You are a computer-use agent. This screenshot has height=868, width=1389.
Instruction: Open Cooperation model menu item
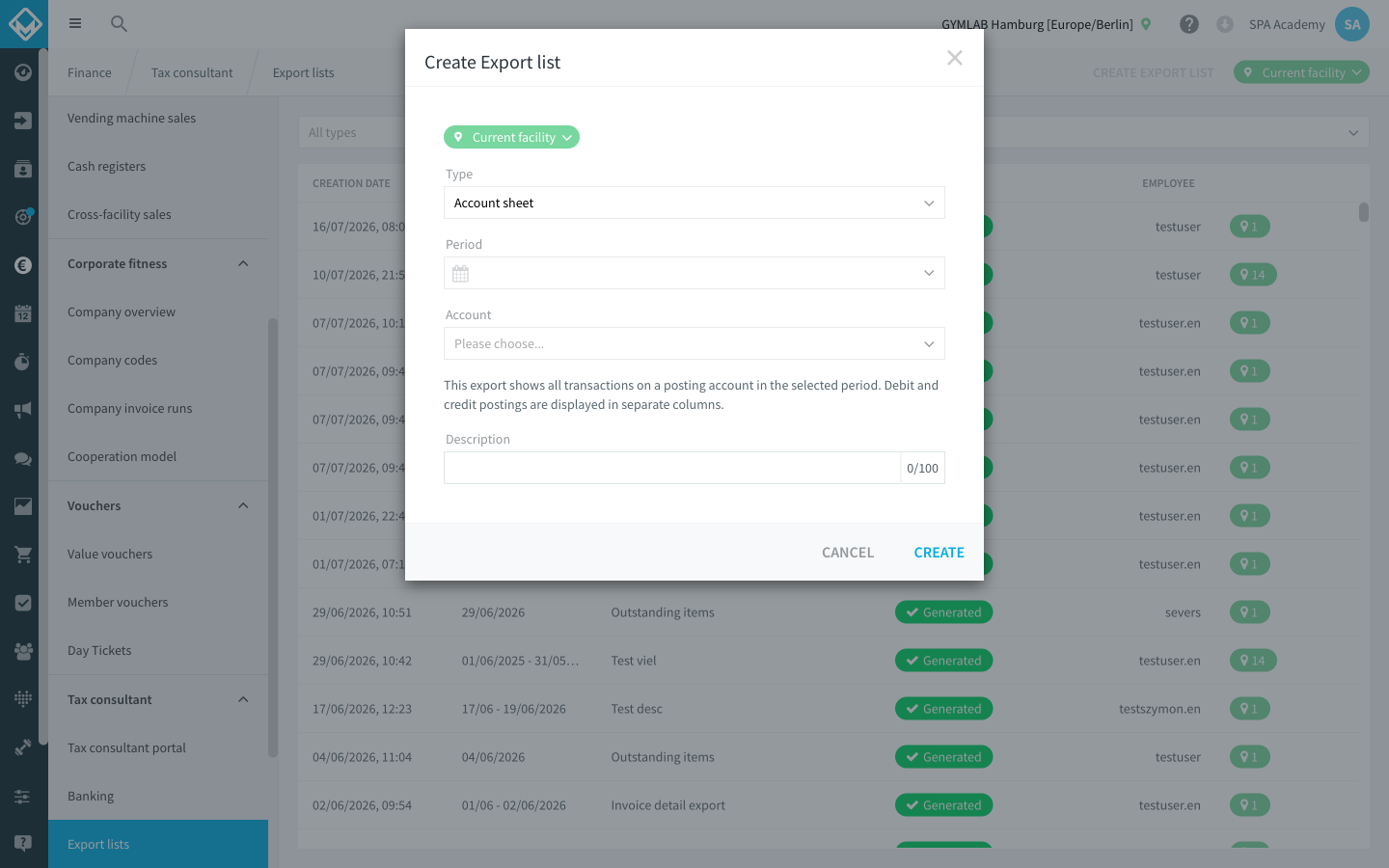click(x=158, y=456)
